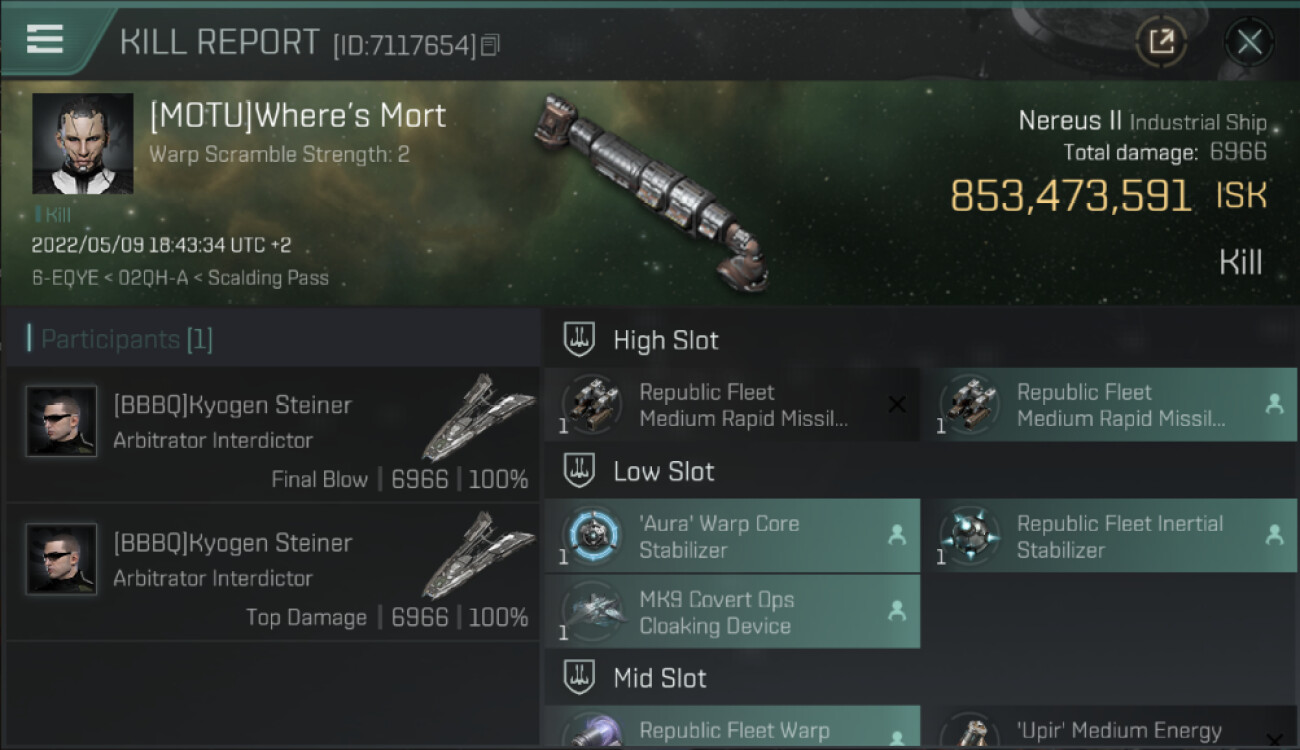This screenshot has height=750, width=1300.
Task: Select the 'Upir' Medium Energy module
Action: [1108, 732]
